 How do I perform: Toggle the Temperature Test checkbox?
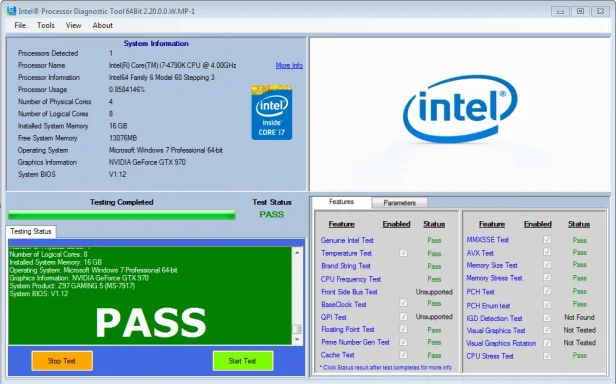point(403,253)
